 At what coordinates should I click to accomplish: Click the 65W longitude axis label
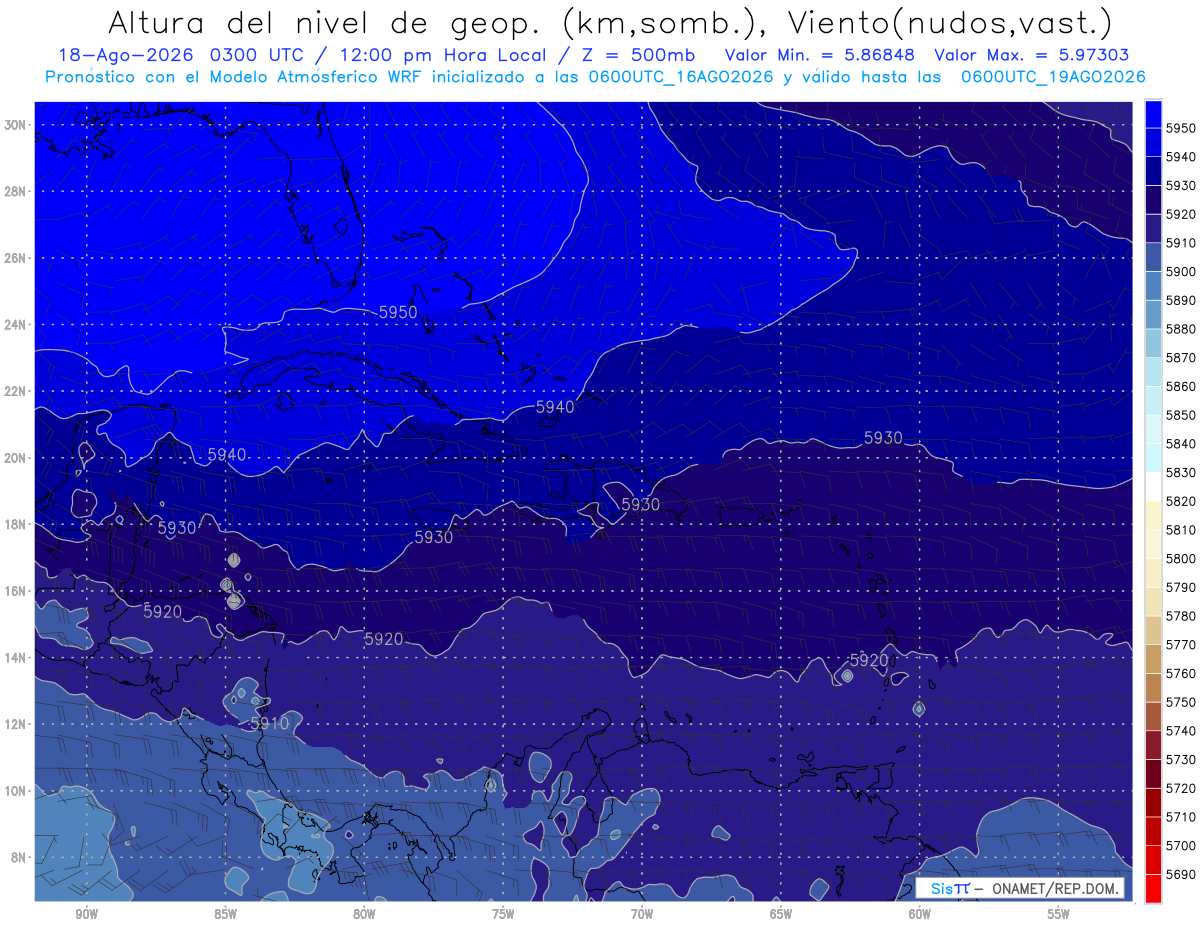pos(781,914)
